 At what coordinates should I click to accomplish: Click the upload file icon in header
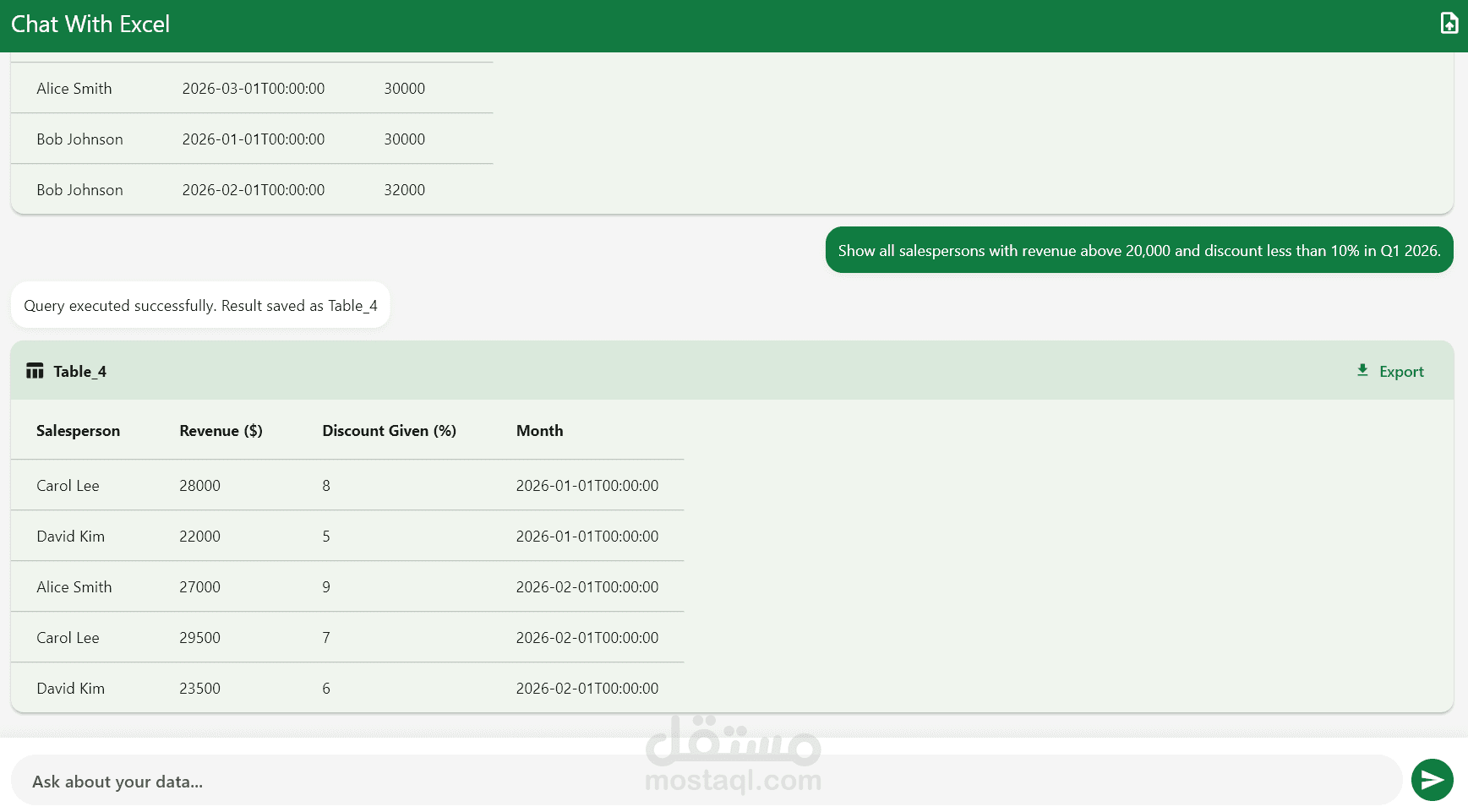1449,24
